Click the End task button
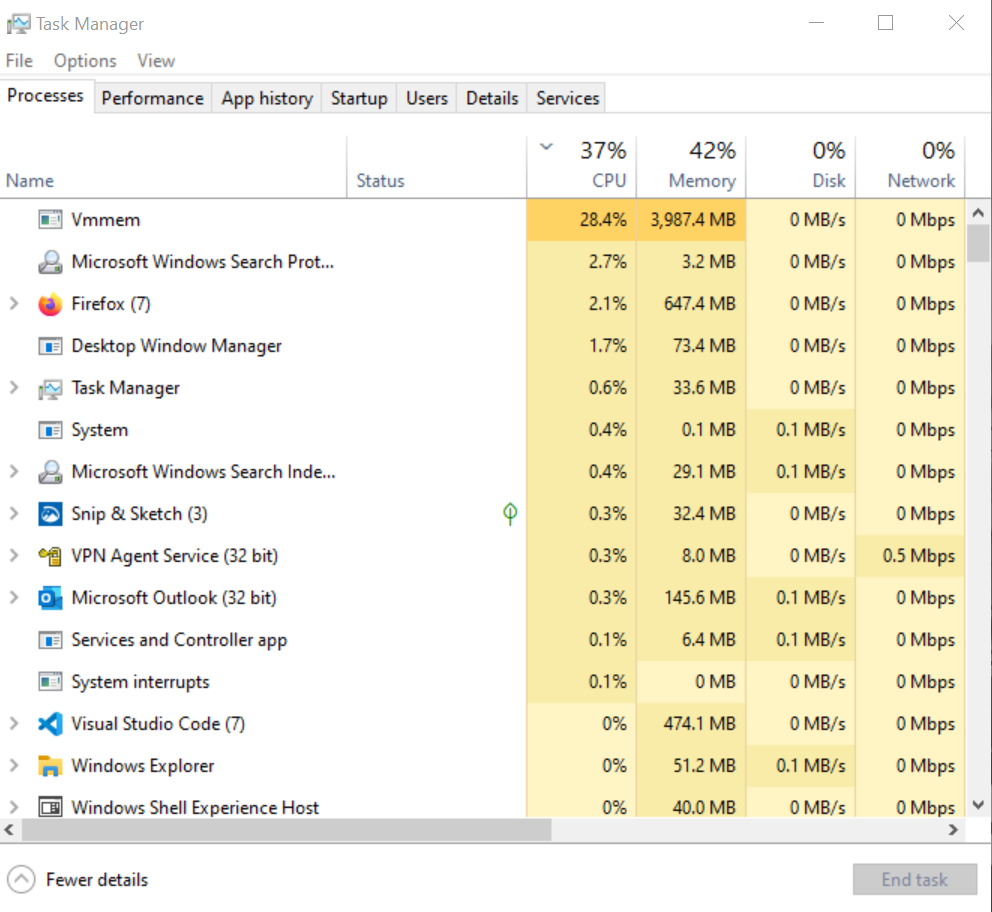992x912 pixels. click(914, 879)
